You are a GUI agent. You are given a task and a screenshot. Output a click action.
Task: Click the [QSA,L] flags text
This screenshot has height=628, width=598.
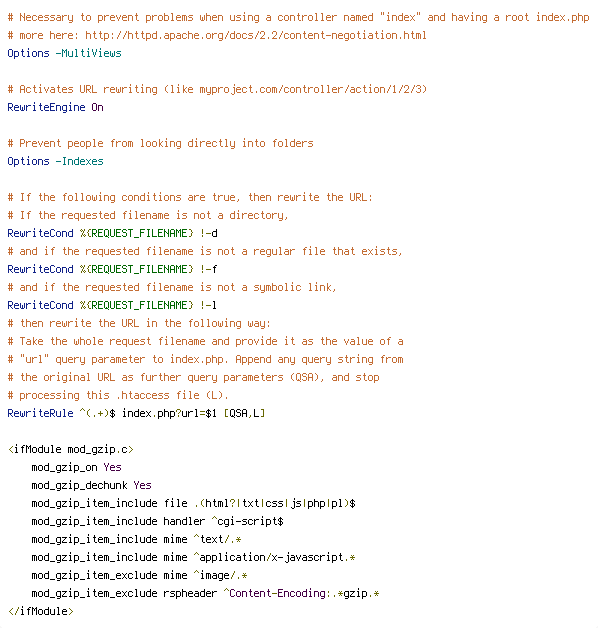coord(244,413)
